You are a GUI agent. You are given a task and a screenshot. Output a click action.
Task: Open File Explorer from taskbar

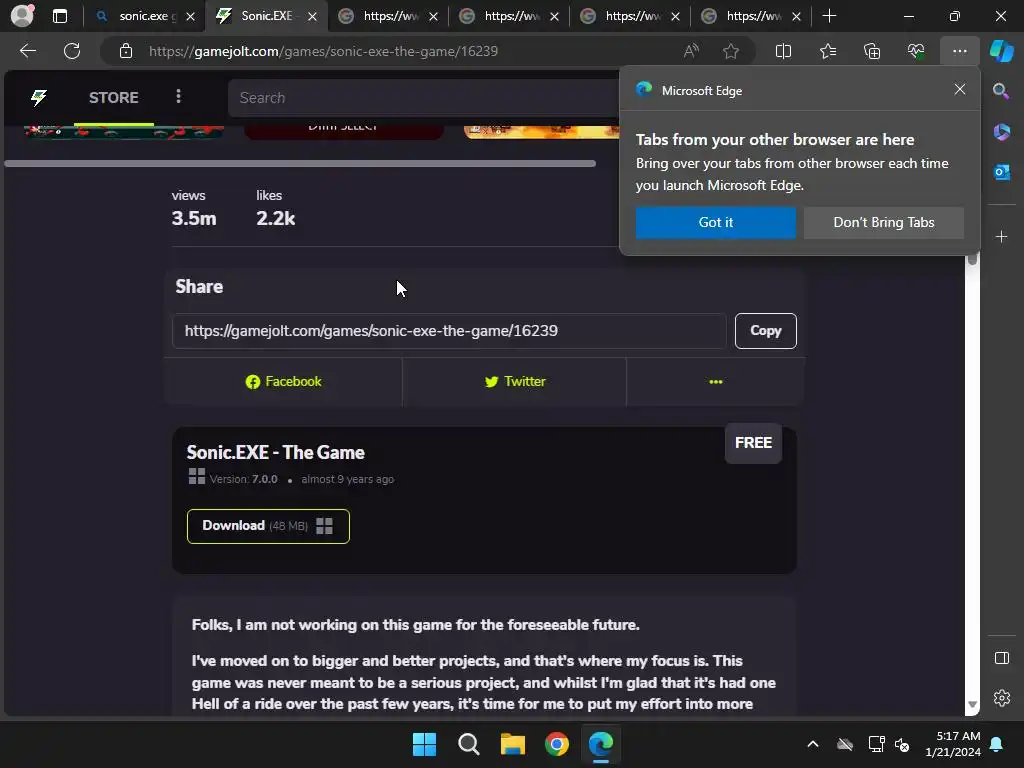(x=513, y=744)
